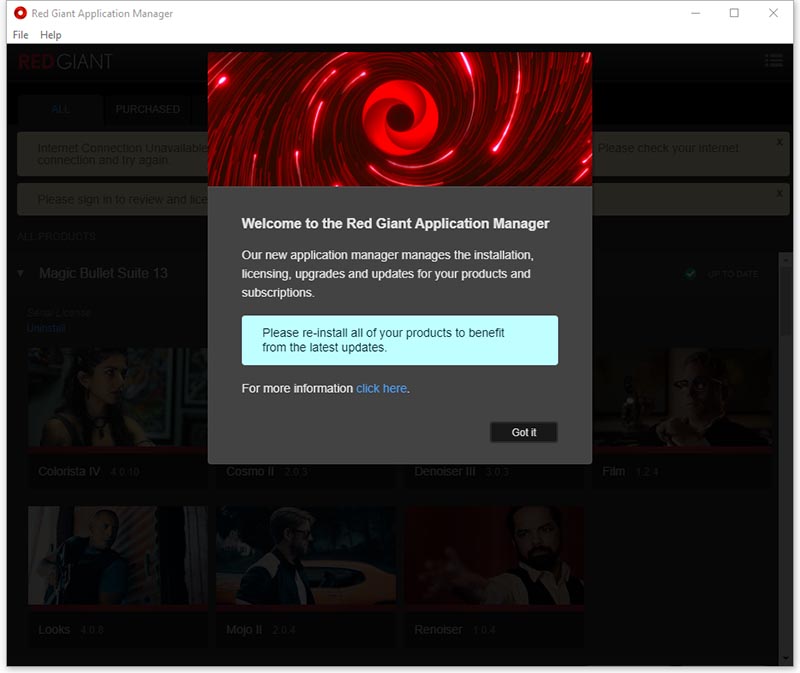Click the Uninstall link

(46, 328)
